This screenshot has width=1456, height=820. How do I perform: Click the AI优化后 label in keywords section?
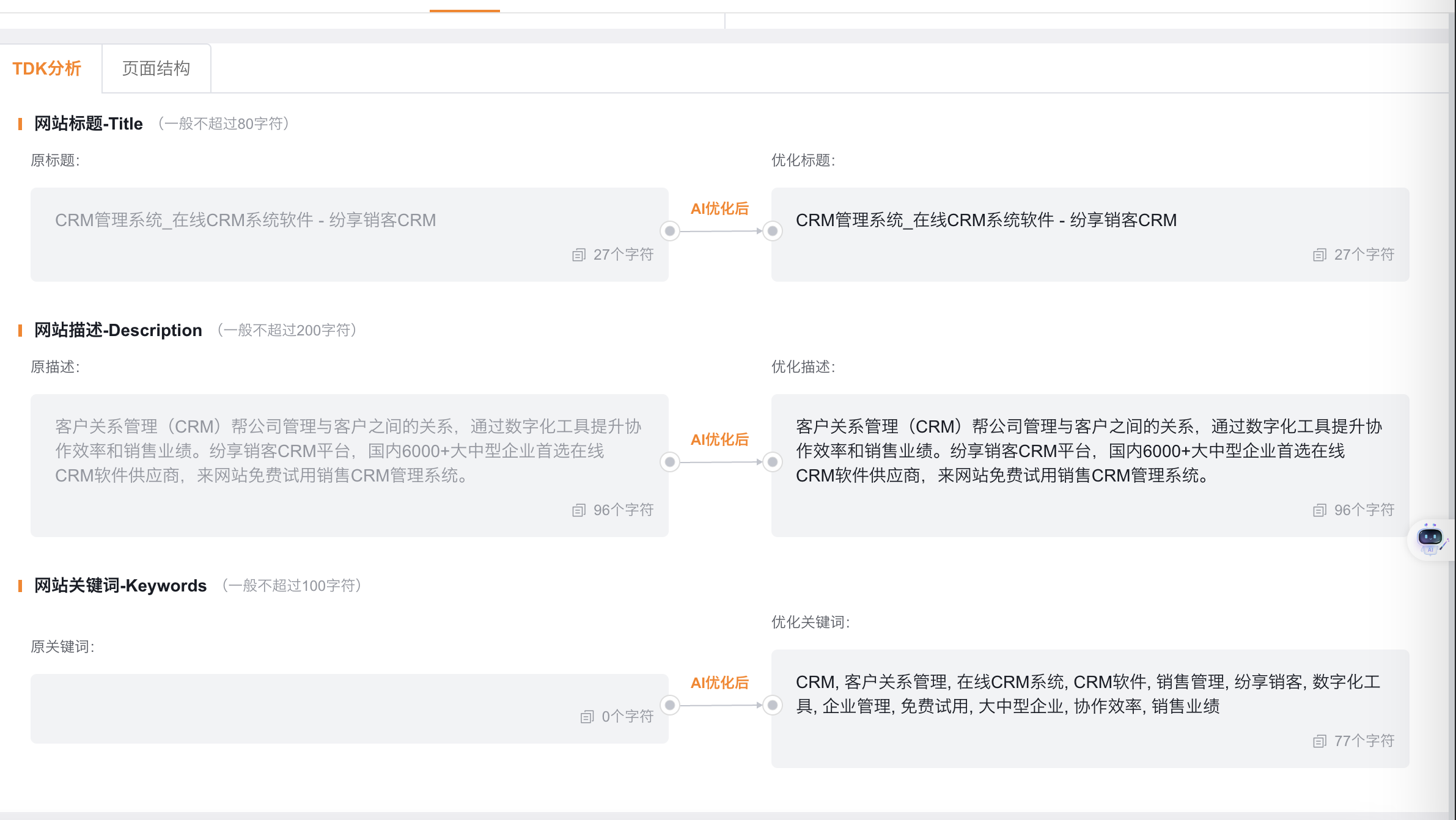coord(719,683)
